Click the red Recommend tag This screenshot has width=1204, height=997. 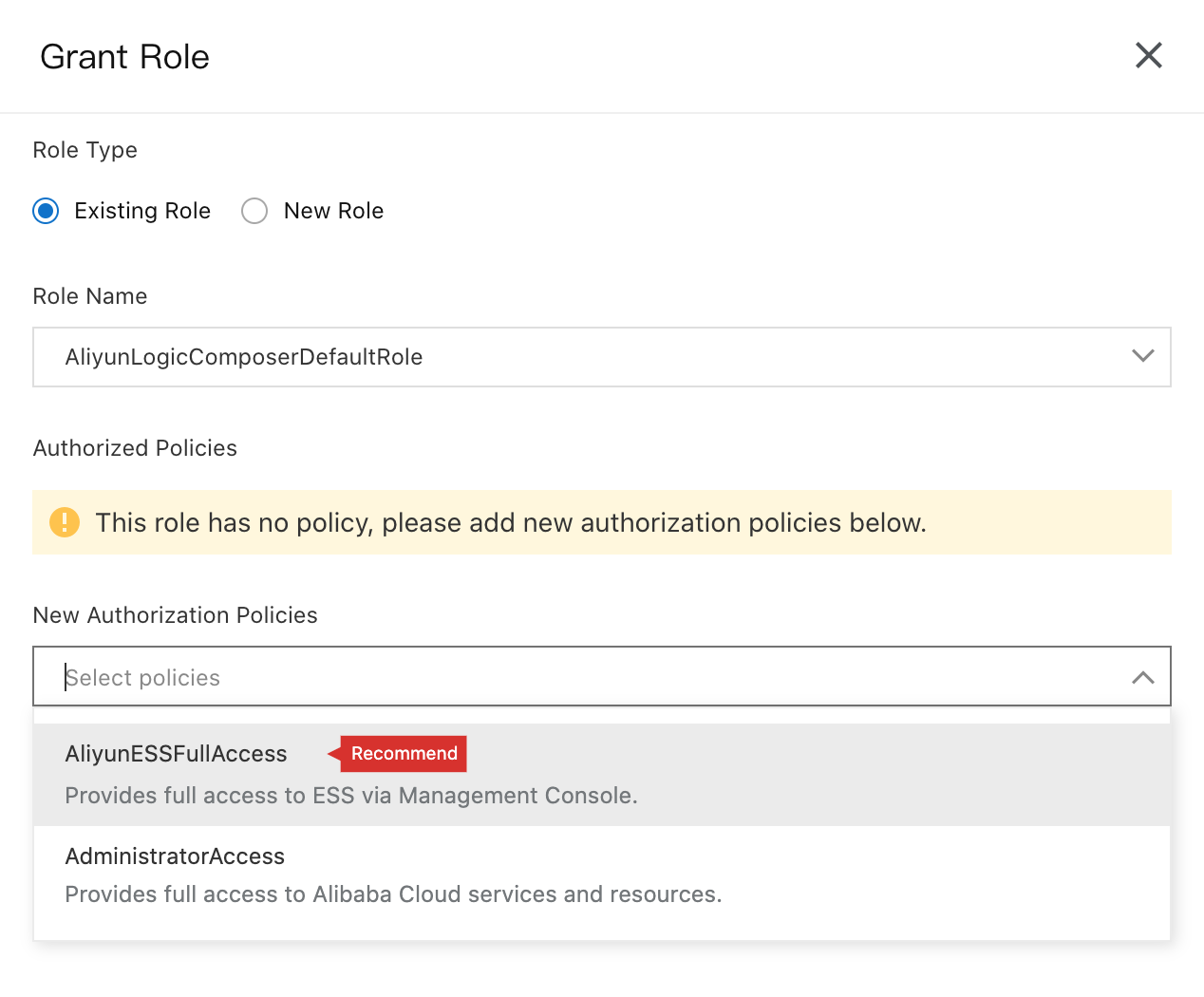click(x=398, y=754)
